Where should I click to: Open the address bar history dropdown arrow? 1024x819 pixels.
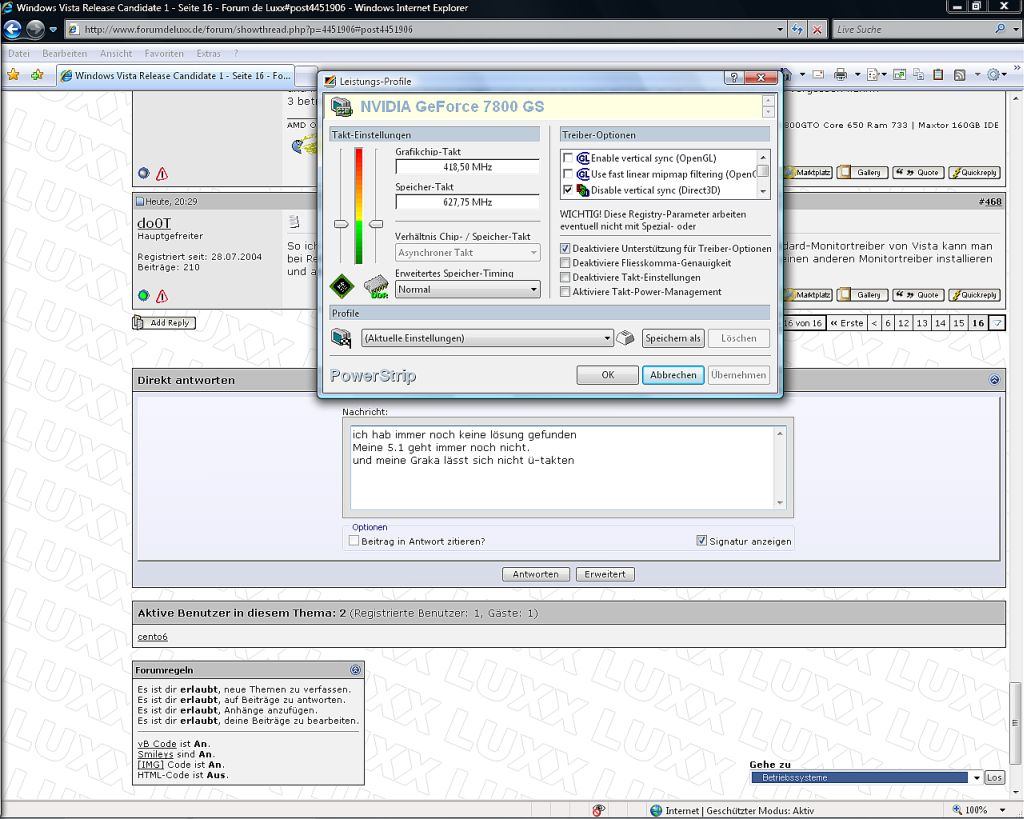click(780, 29)
